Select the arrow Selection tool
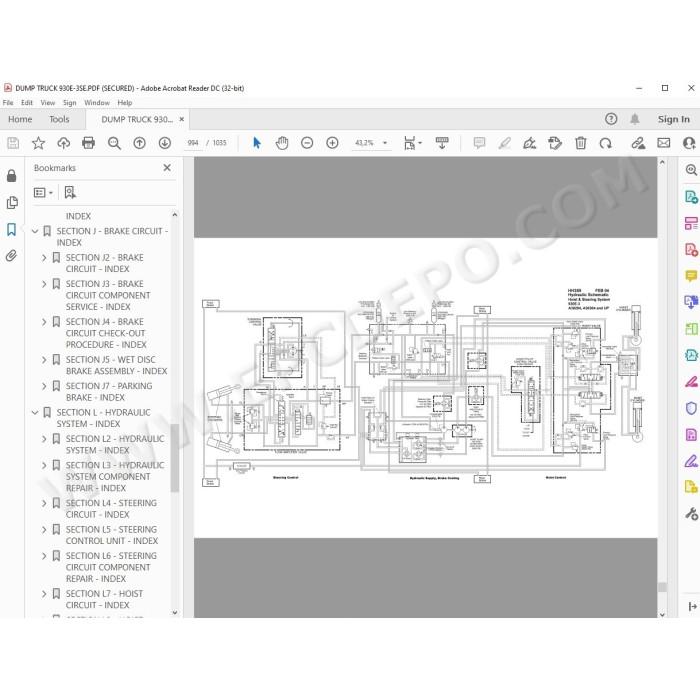 pos(257,143)
